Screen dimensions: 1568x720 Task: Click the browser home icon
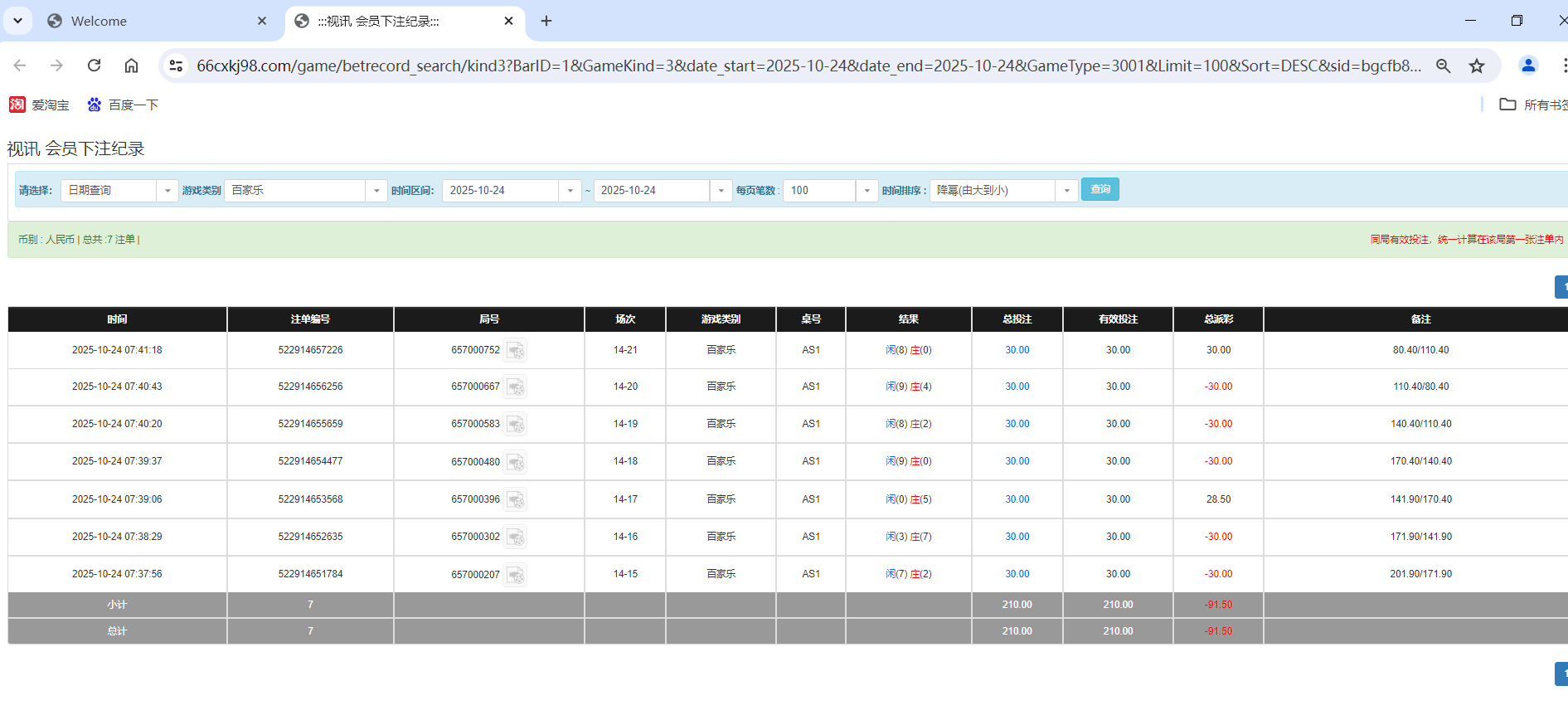tap(131, 66)
